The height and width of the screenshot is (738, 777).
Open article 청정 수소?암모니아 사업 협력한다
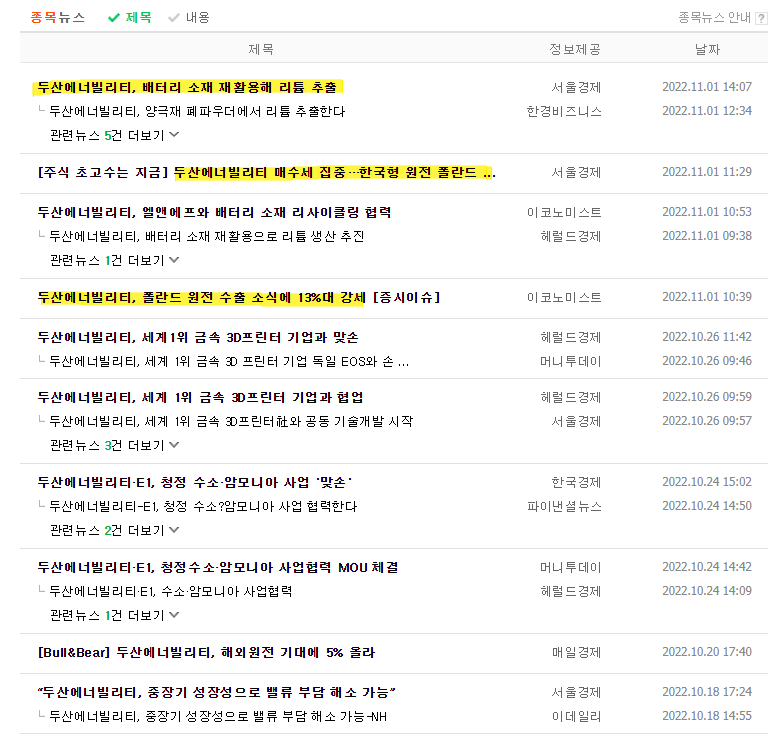point(203,507)
